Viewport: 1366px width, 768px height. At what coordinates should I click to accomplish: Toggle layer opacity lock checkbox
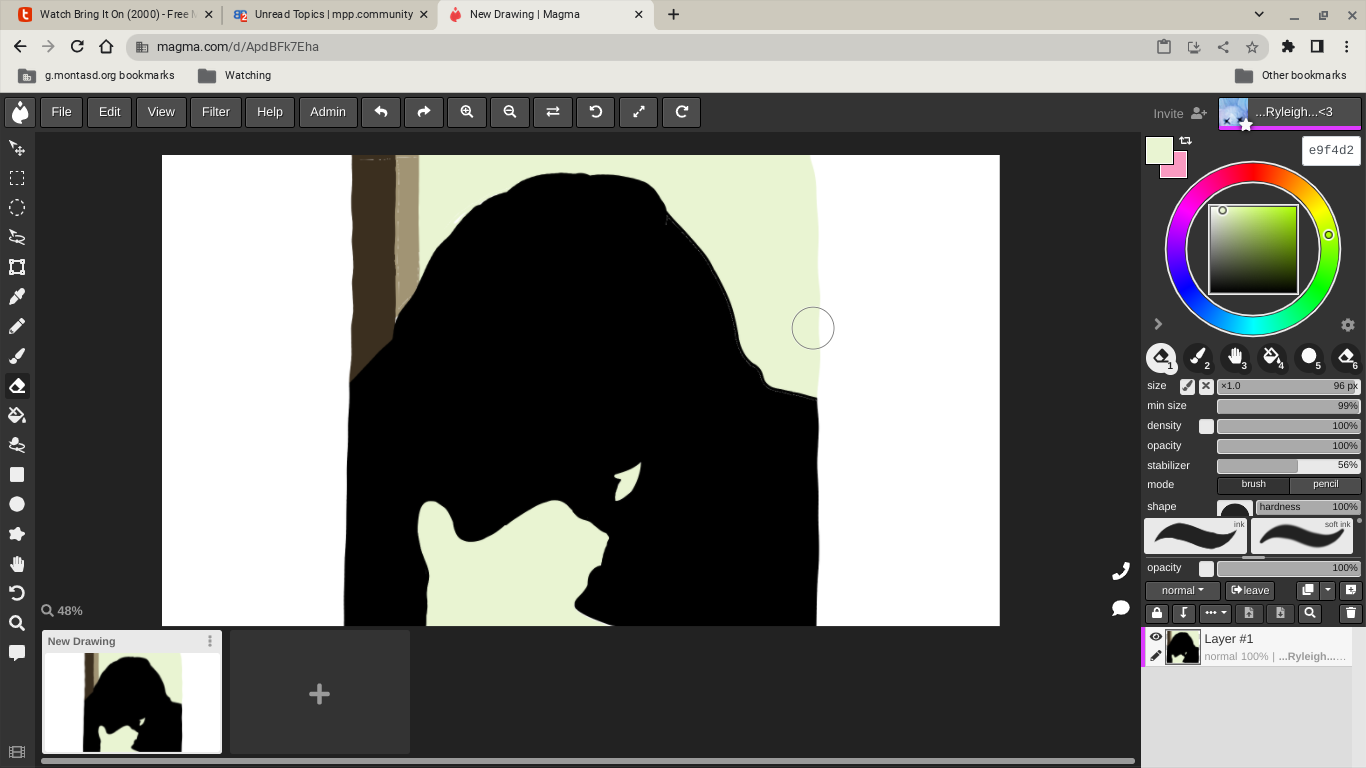pos(1207,568)
